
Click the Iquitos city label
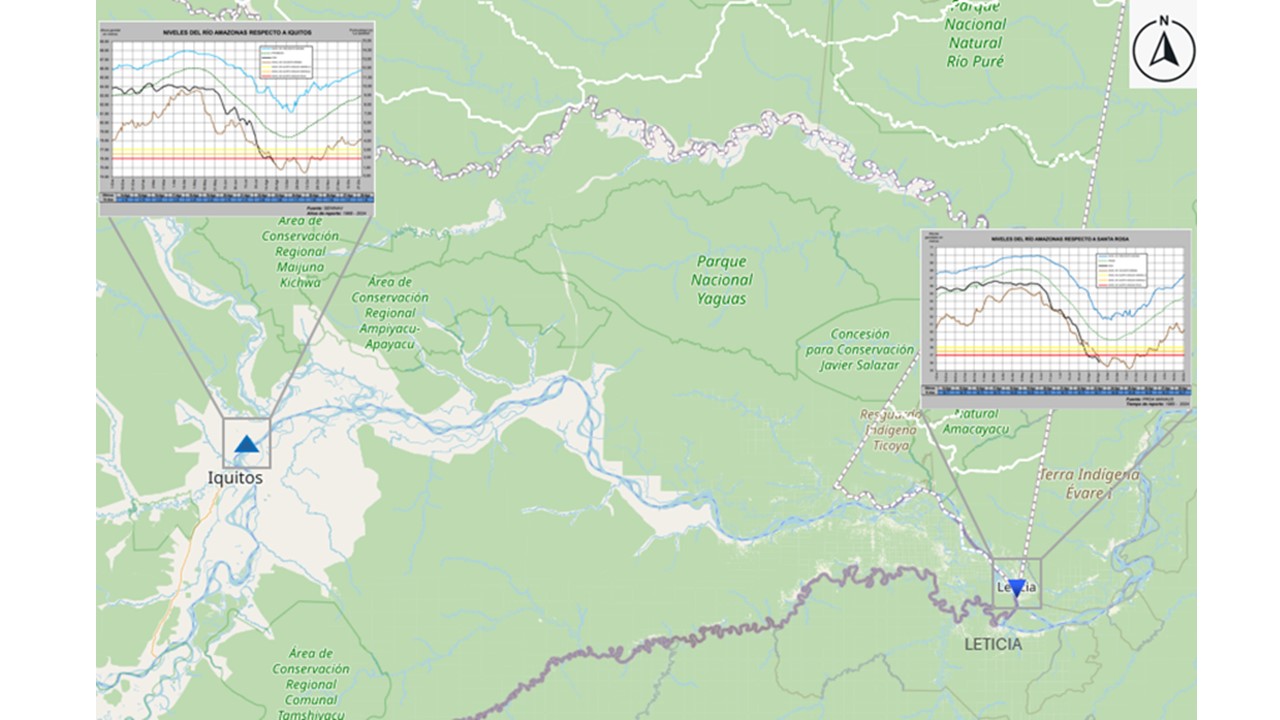click(235, 478)
